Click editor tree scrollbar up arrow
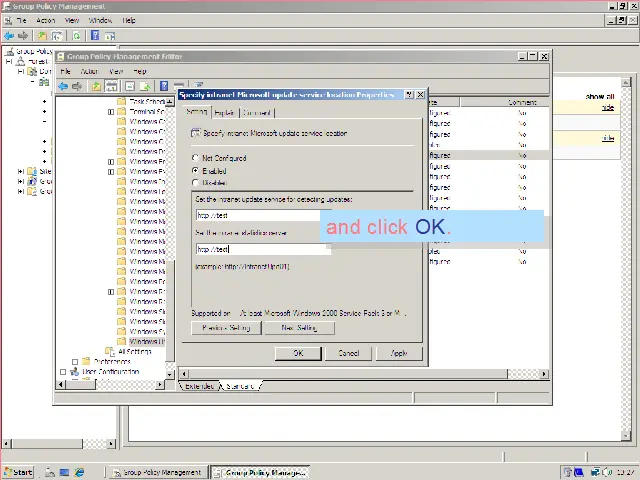Screen dimensions: 640x480 tap(170, 101)
